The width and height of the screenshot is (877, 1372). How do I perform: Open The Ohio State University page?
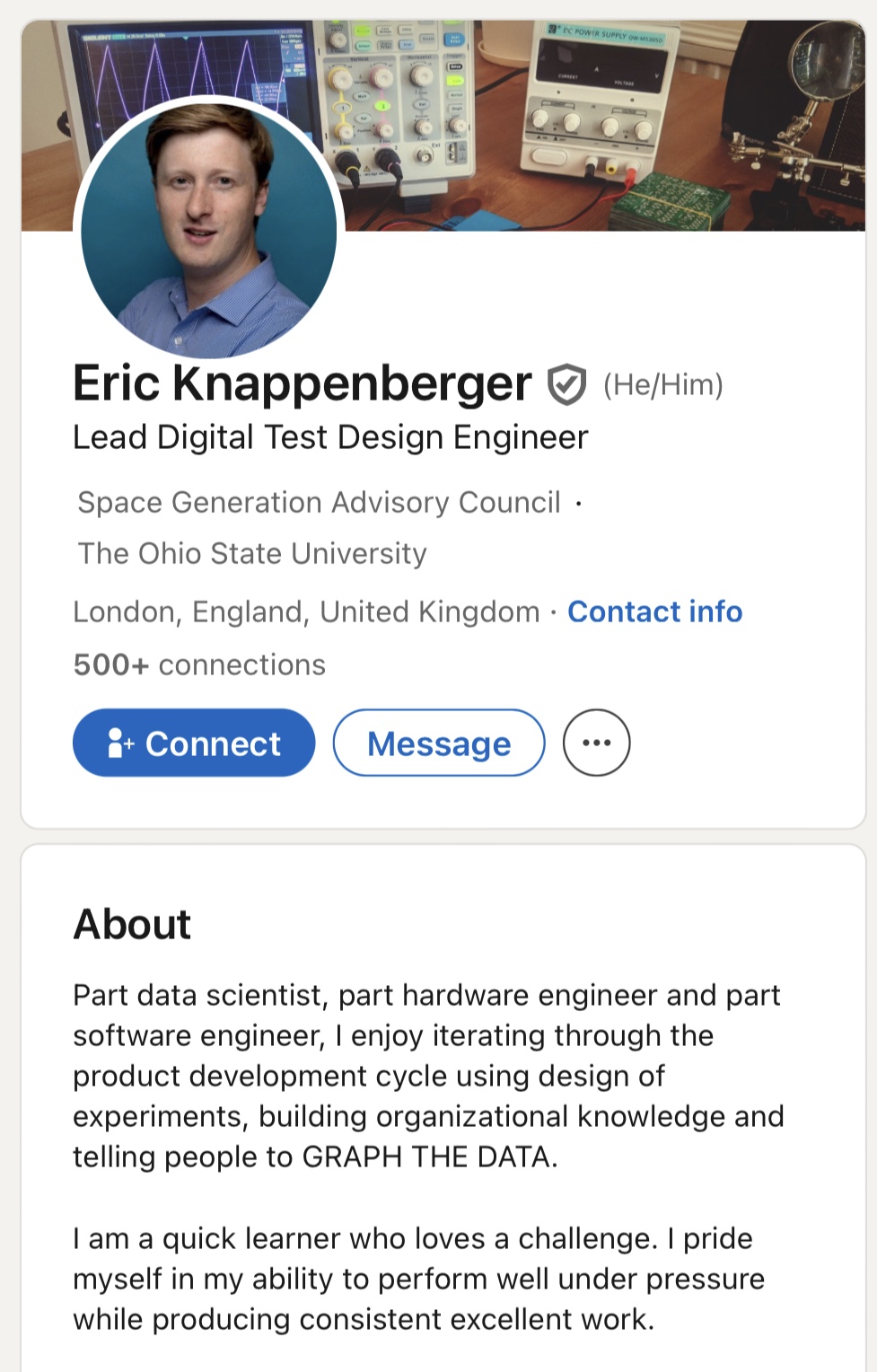pos(252,553)
